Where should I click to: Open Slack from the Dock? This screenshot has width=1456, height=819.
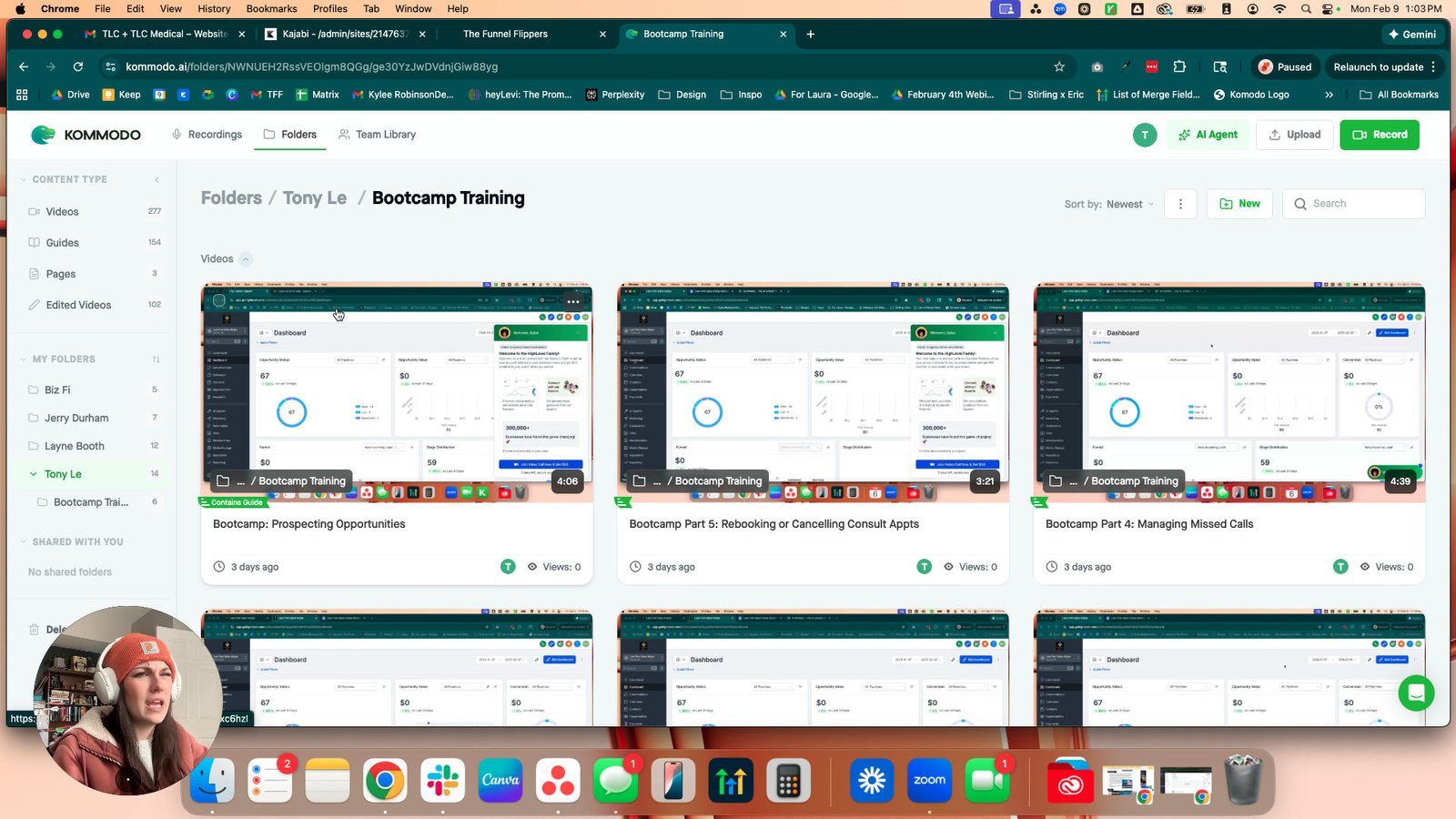click(443, 780)
